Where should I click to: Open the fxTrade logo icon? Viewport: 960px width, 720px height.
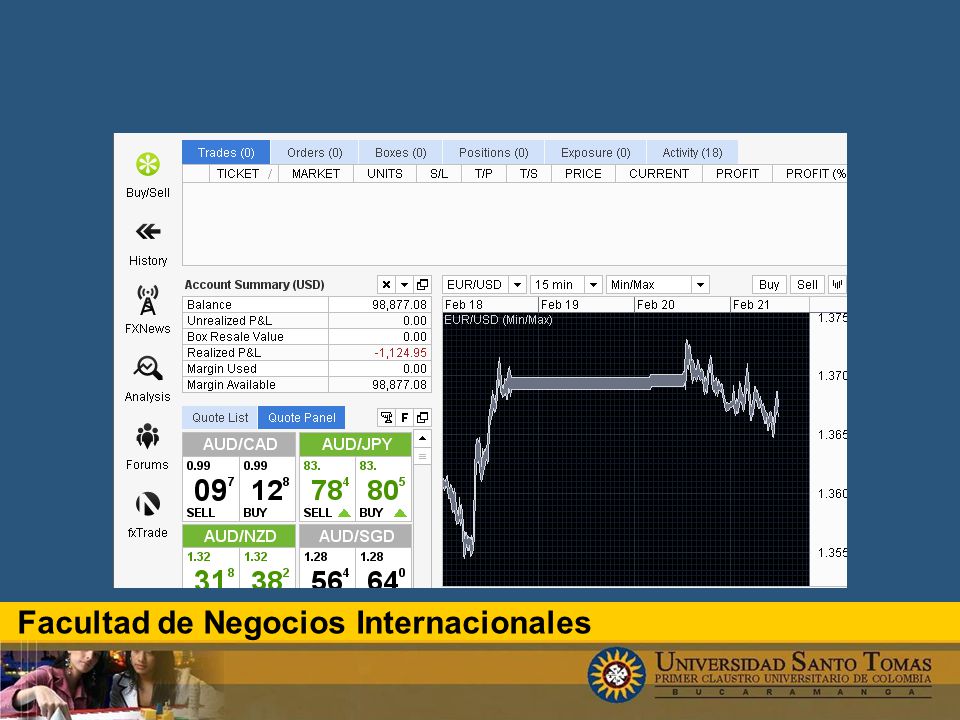[148, 504]
